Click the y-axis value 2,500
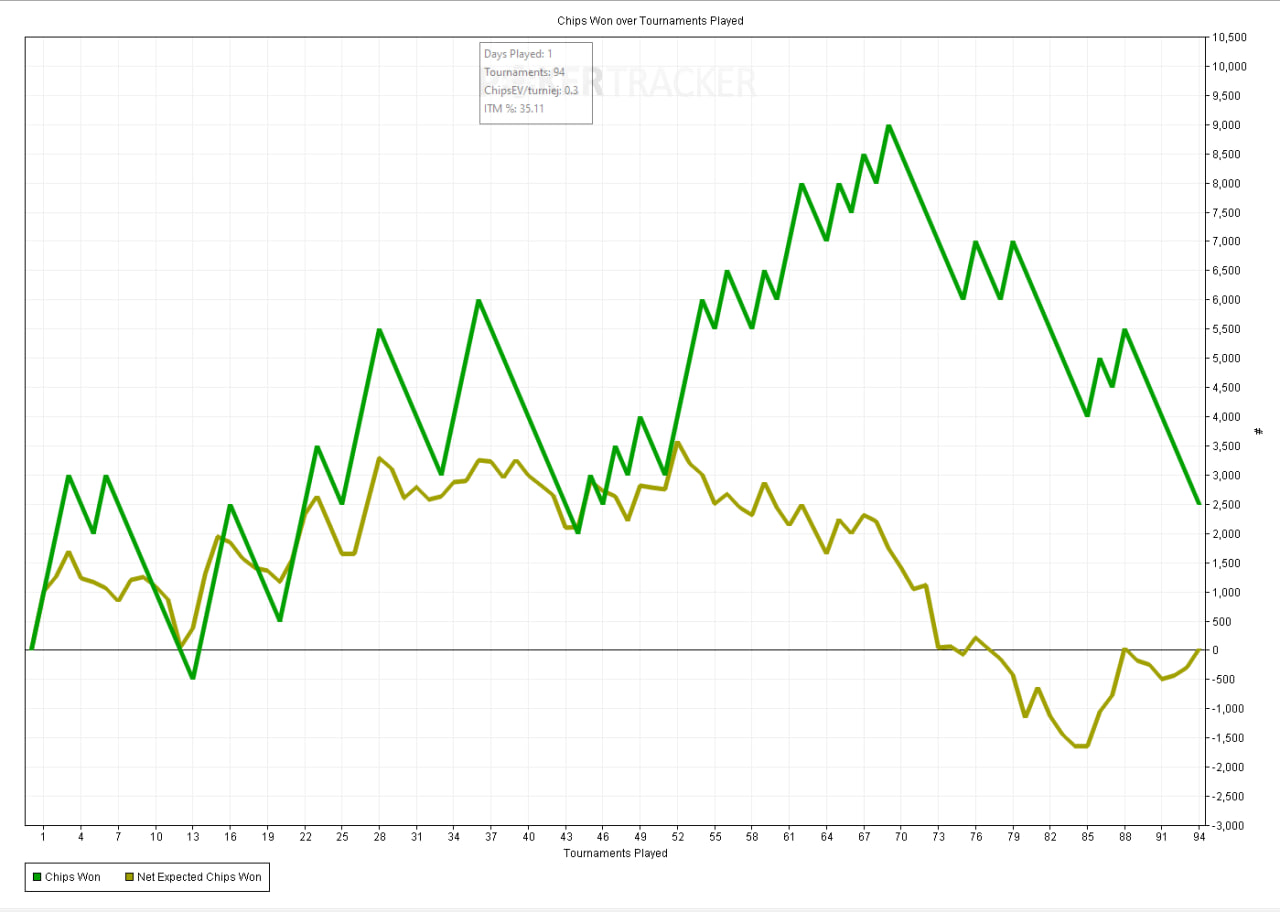This screenshot has height=912, width=1280. coord(1227,505)
